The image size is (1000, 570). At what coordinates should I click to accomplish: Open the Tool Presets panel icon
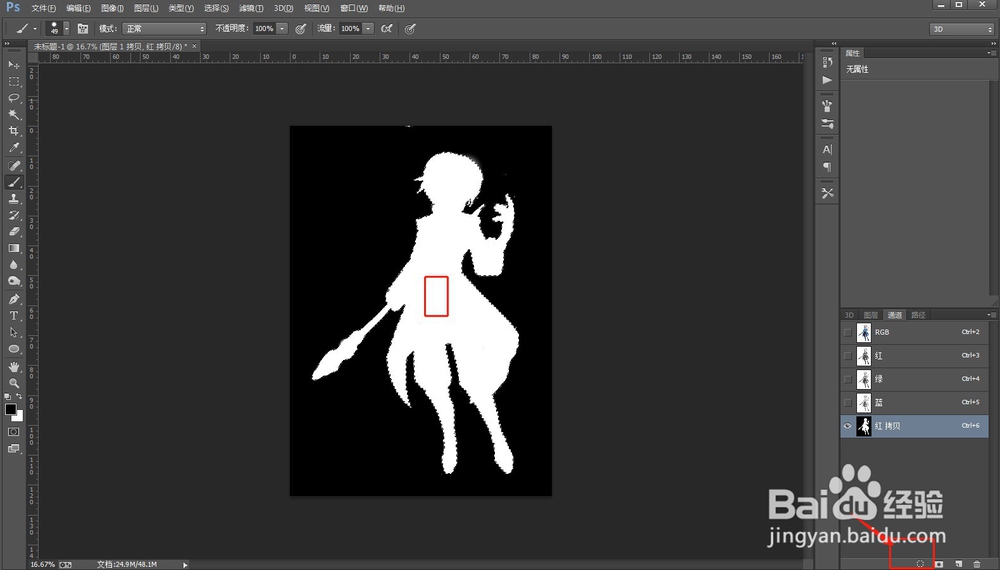pyautogui.click(x=827, y=193)
